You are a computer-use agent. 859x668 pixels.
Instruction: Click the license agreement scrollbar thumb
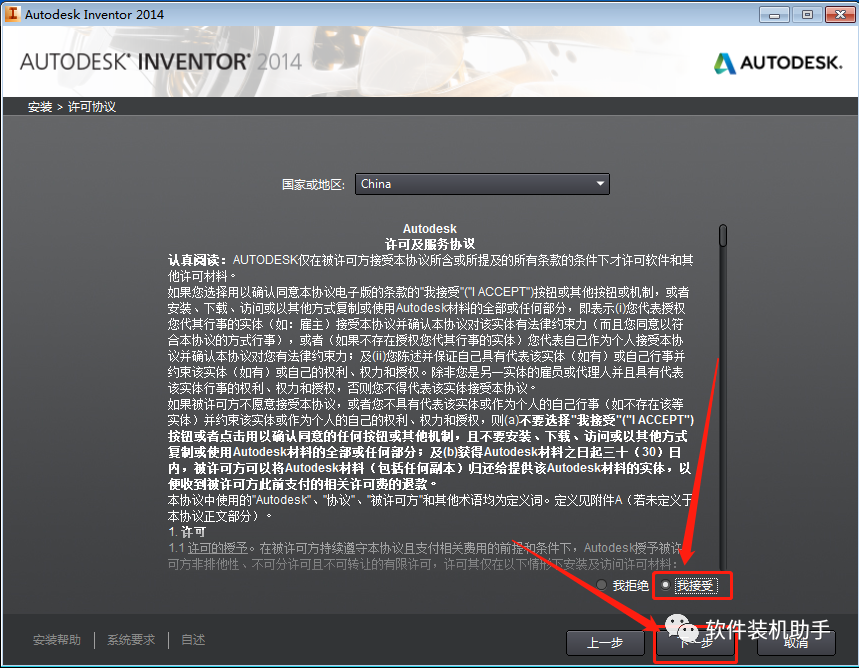(x=723, y=236)
